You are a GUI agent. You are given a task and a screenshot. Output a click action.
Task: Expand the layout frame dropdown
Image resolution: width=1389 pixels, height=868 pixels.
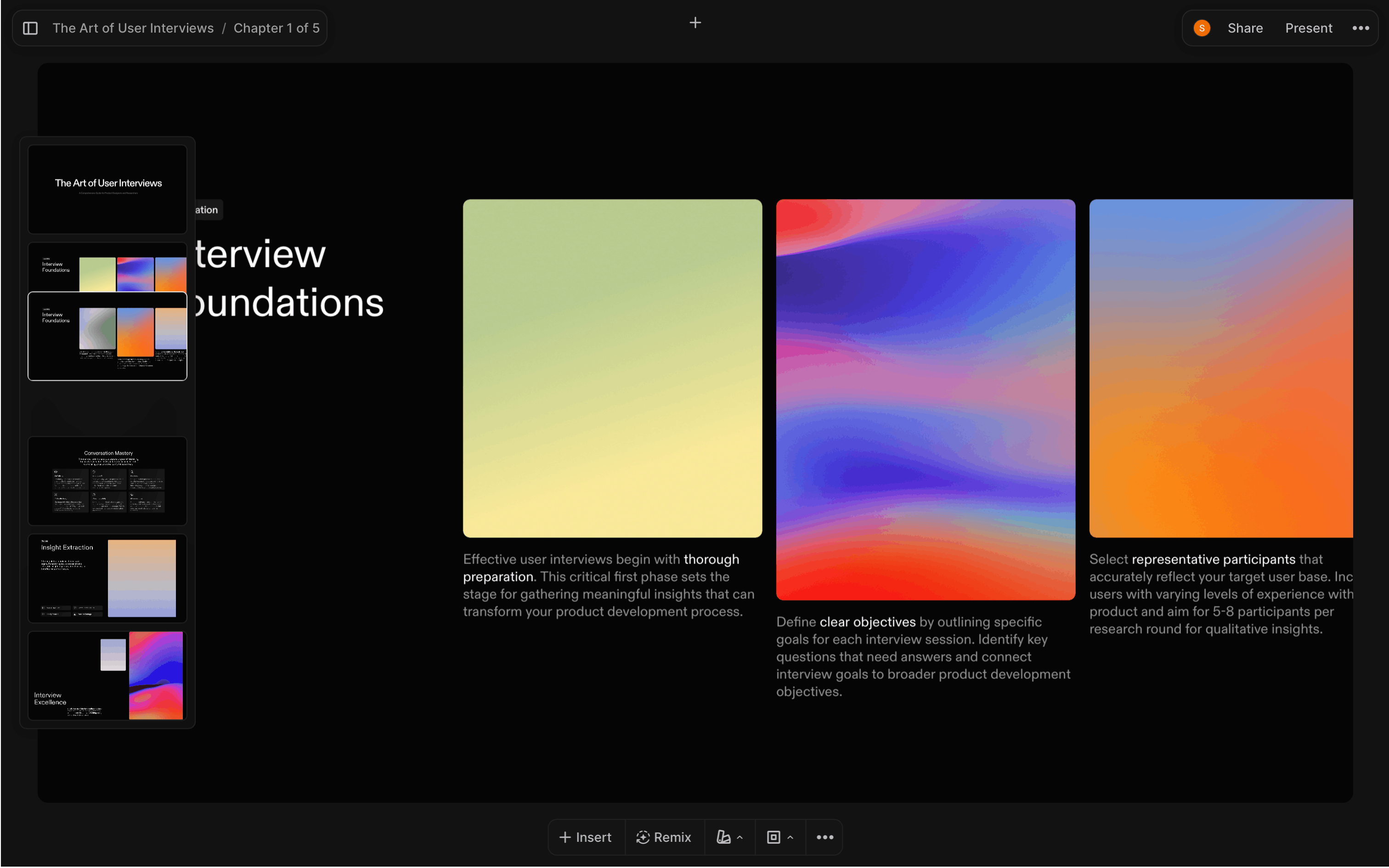779,837
